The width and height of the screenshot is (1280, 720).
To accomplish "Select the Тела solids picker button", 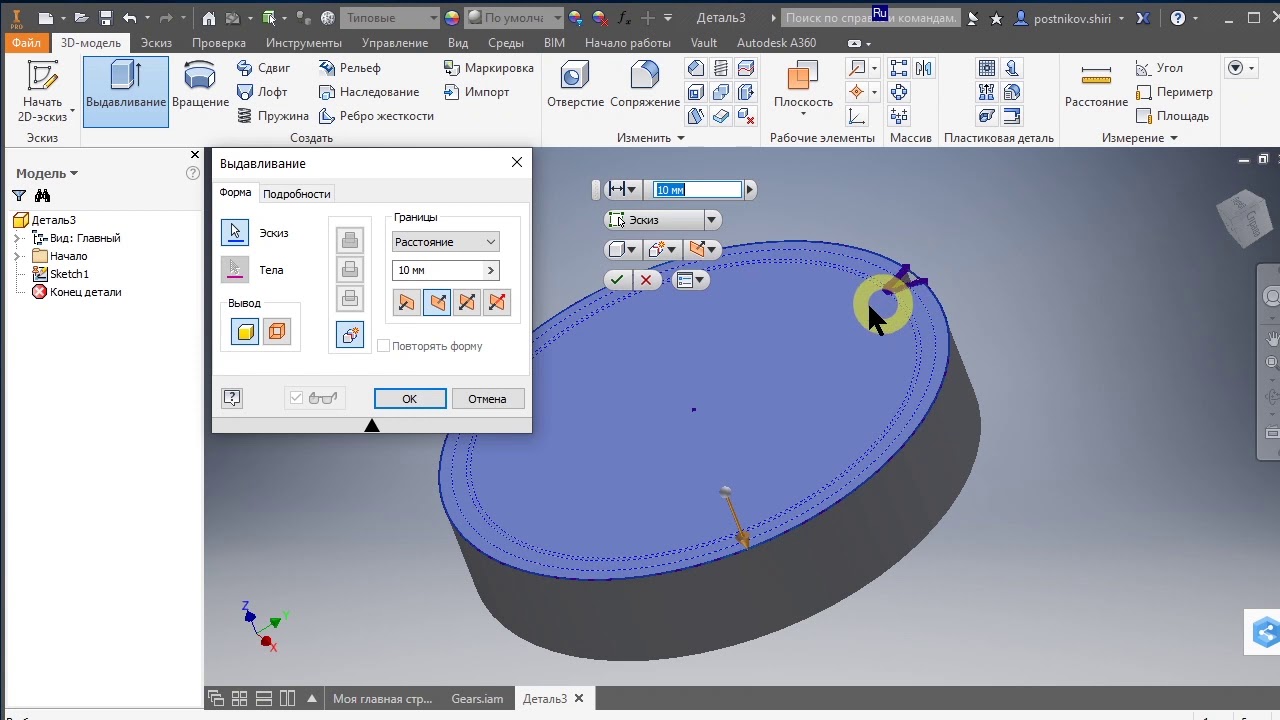I will [235, 270].
